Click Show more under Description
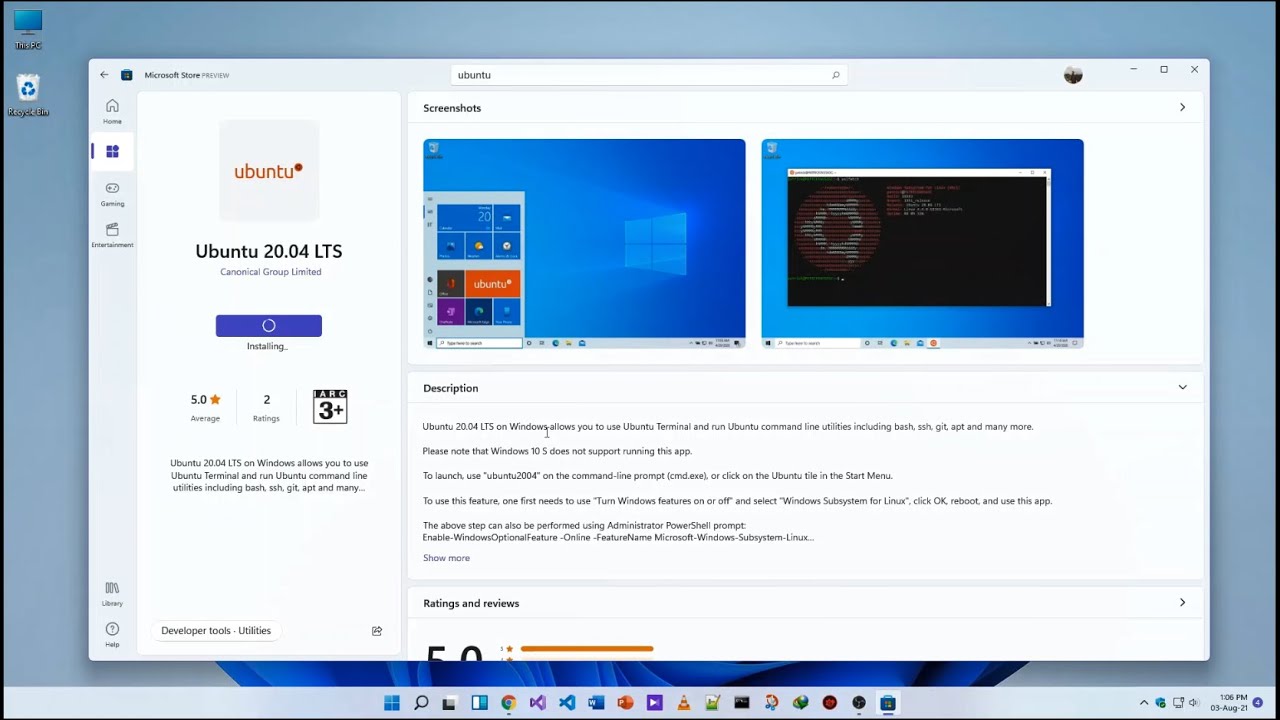1280x720 pixels. [x=446, y=558]
